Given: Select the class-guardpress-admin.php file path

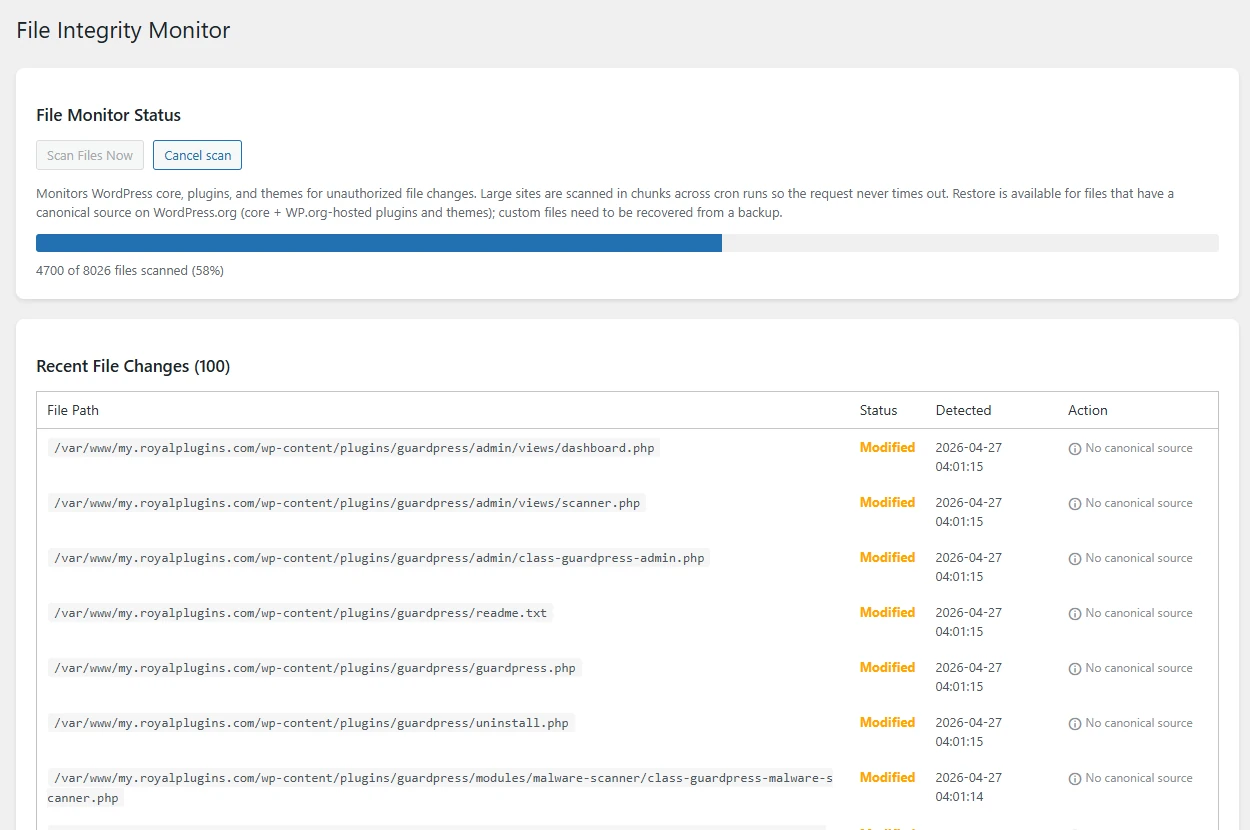Looking at the screenshot, I should (x=379, y=558).
